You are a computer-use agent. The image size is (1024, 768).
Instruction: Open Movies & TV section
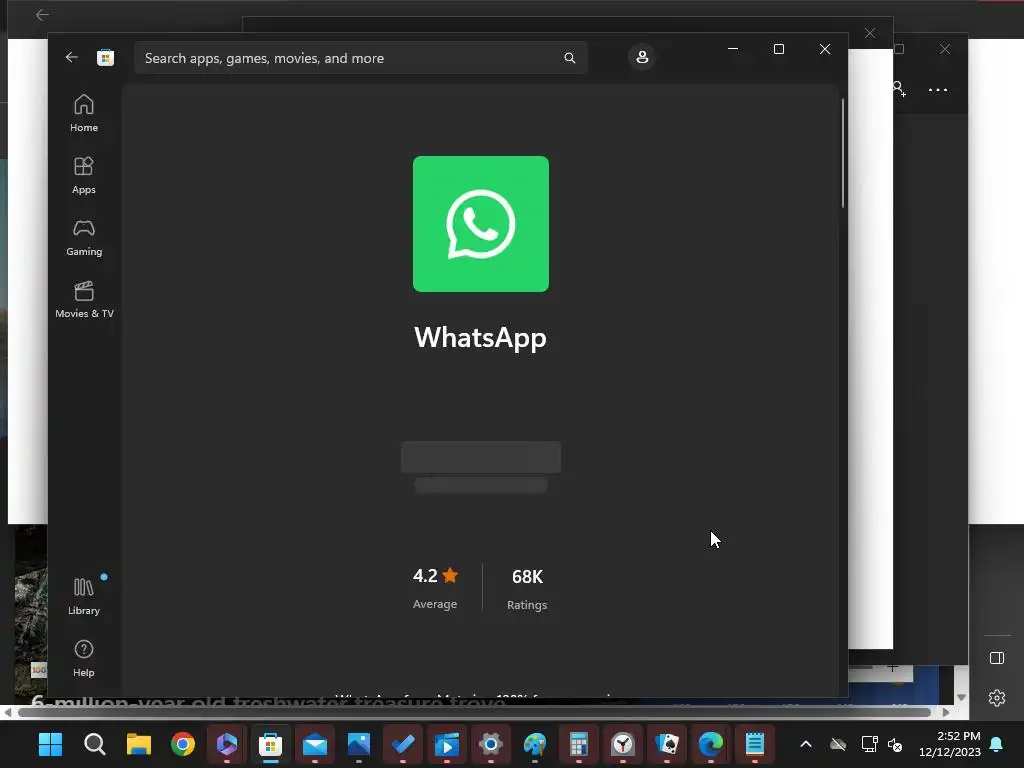84,300
